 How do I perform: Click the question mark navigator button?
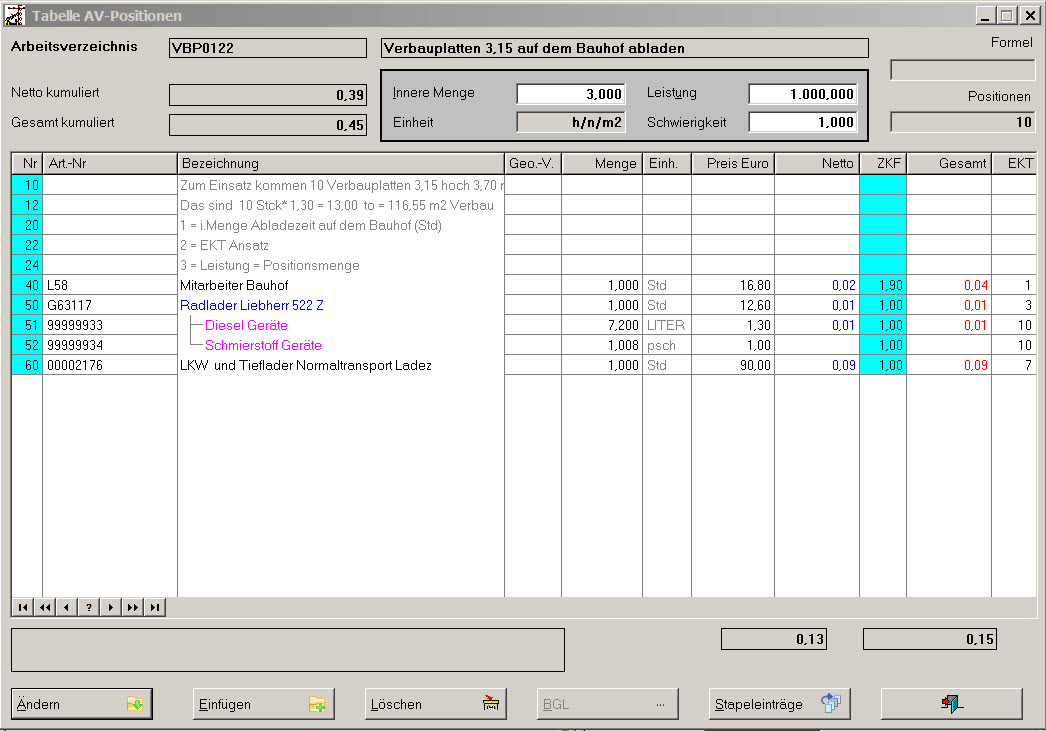[88, 607]
